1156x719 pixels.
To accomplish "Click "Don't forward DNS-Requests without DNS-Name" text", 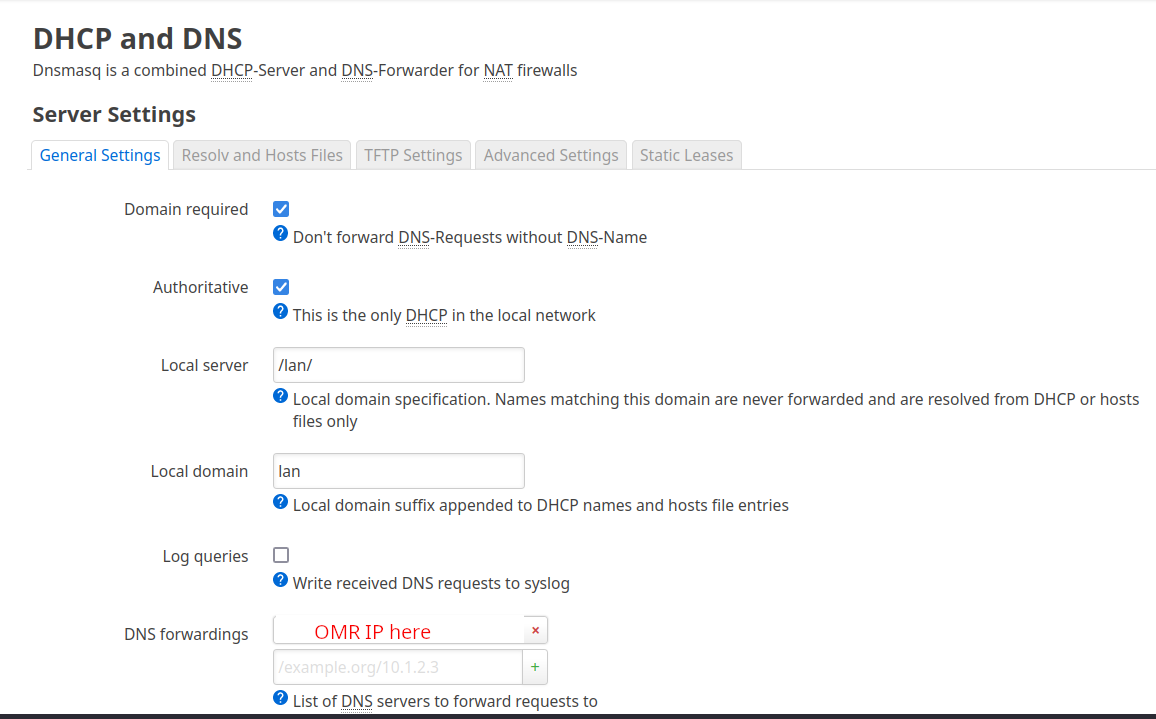I will tap(470, 237).
